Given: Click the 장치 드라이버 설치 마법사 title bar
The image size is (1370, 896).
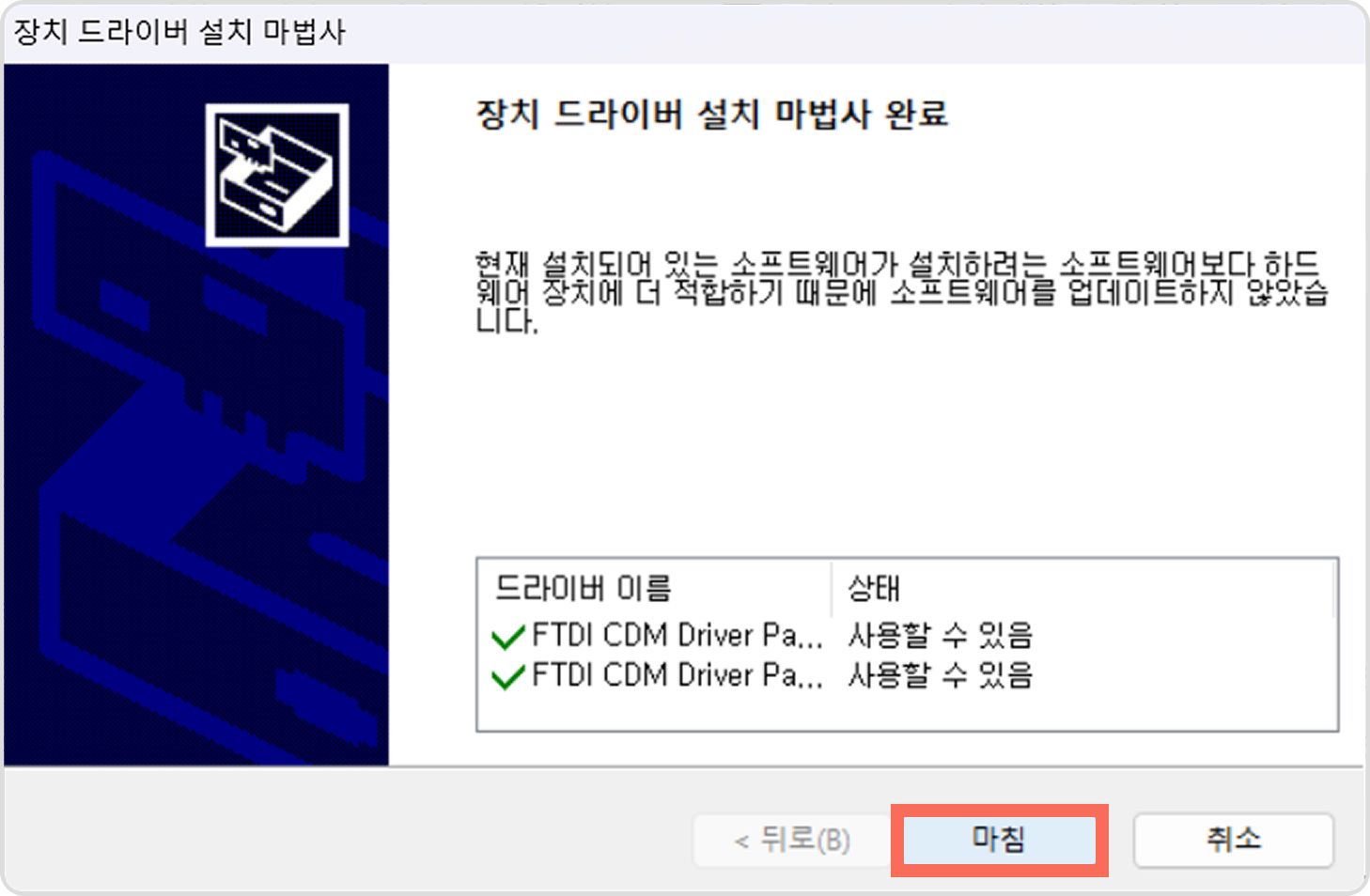Looking at the screenshot, I should point(684,33).
